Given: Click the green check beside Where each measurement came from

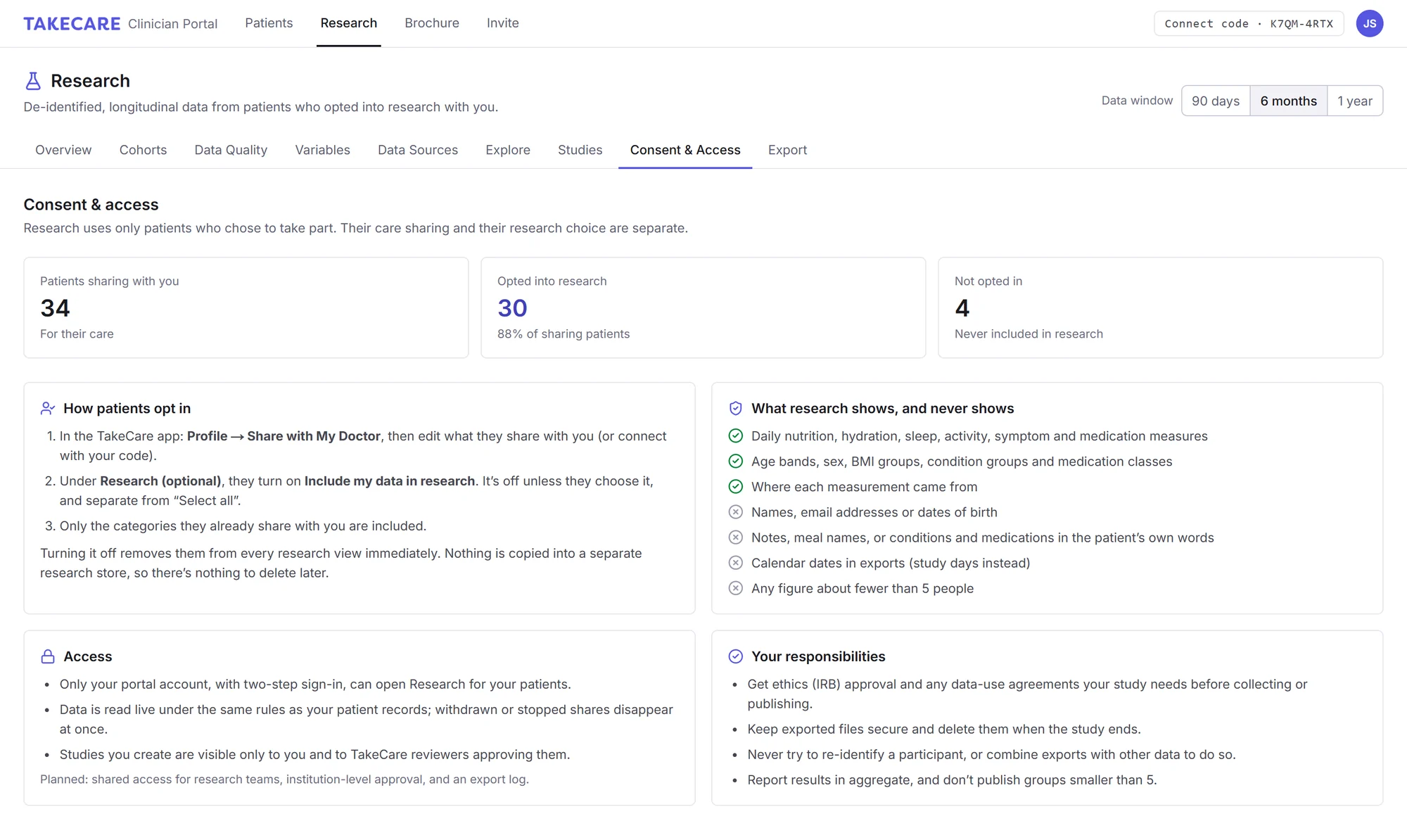Looking at the screenshot, I should click(x=735, y=487).
